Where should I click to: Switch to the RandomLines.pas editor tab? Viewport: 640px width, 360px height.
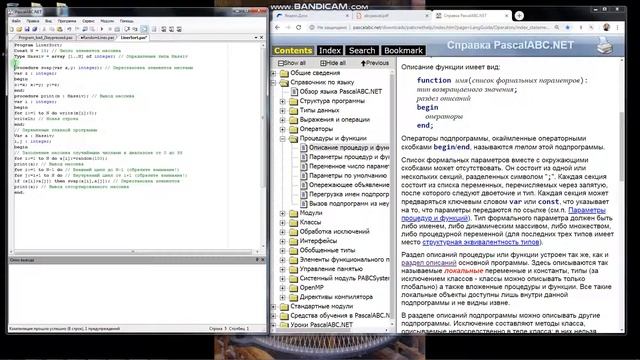[97, 38]
